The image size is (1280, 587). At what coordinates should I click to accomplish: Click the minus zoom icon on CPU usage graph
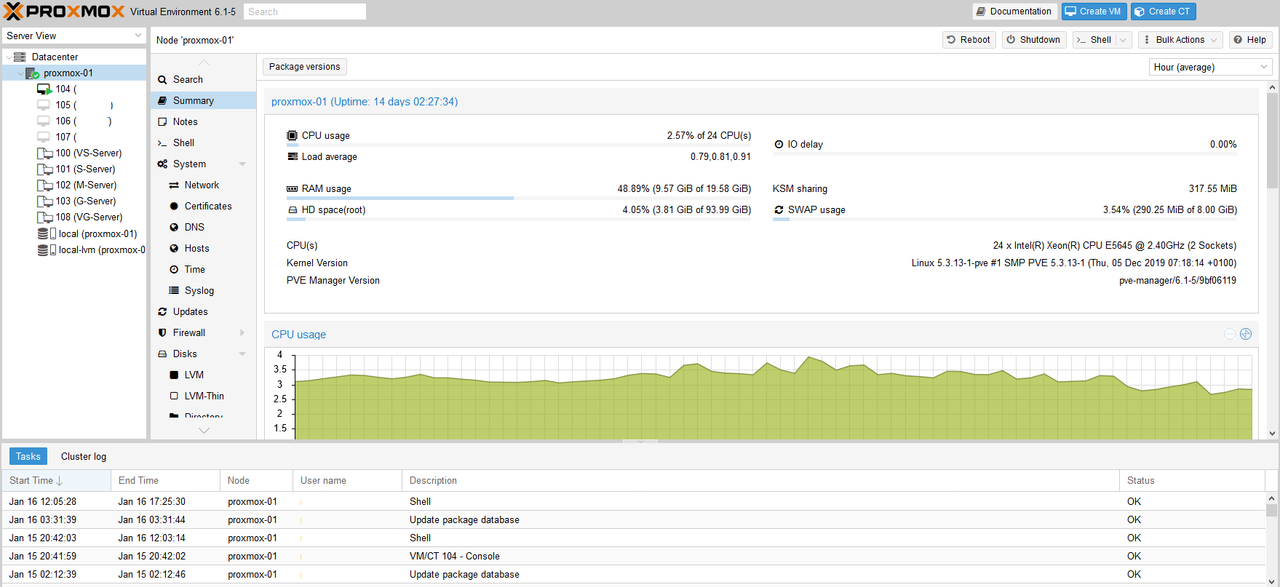pos(1230,334)
